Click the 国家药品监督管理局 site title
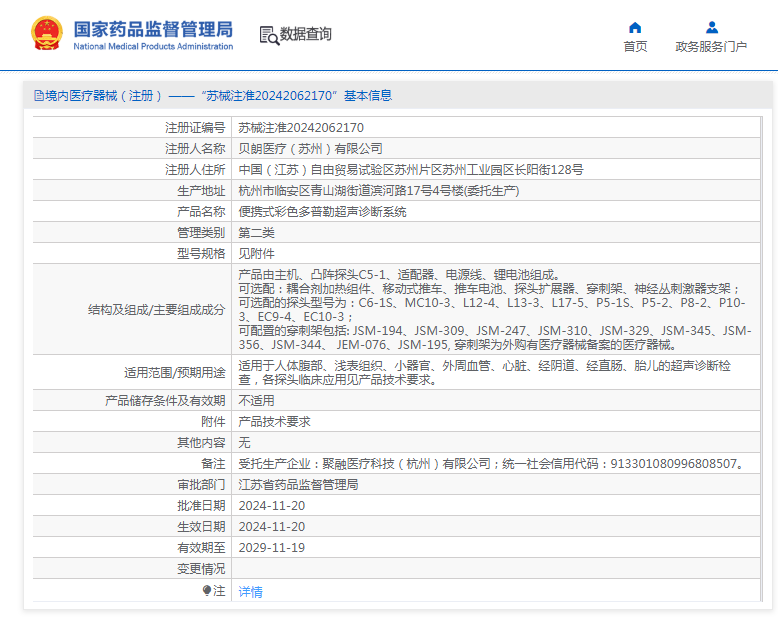 pyautogui.click(x=153, y=28)
